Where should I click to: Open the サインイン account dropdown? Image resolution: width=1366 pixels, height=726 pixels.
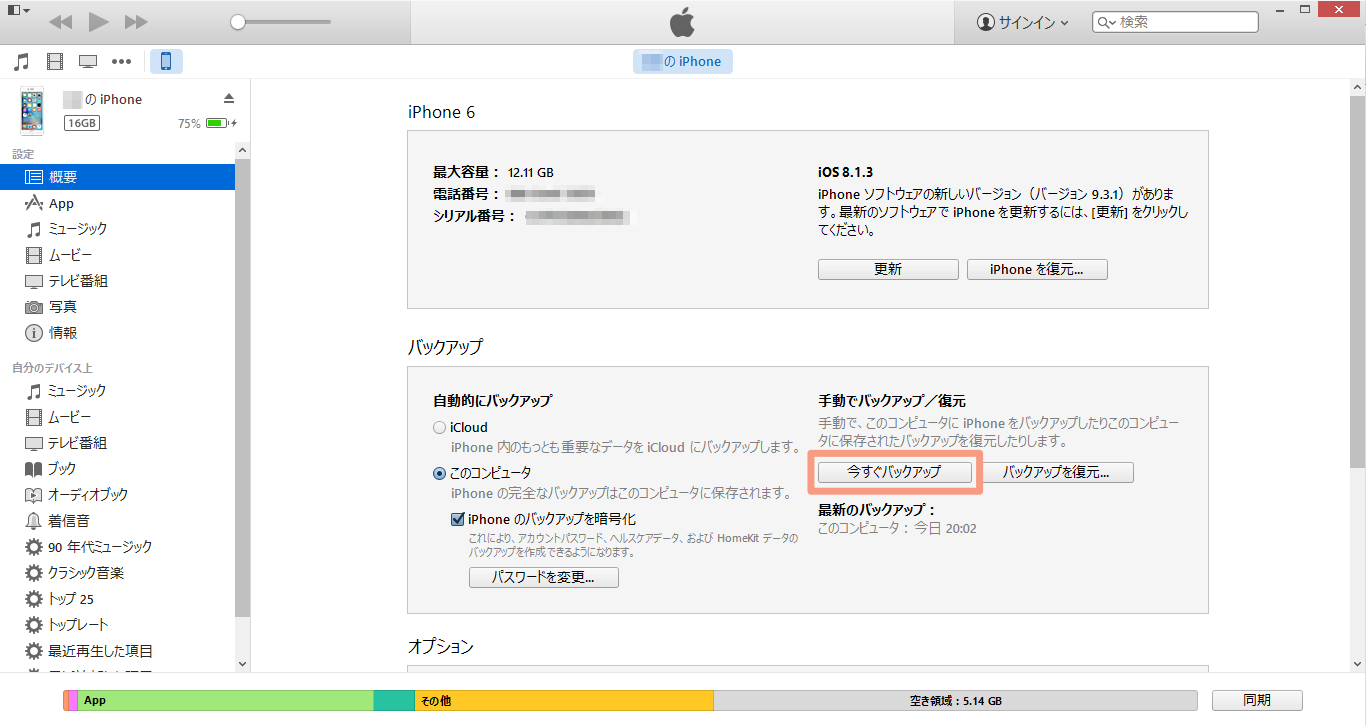pos(1022,22)
